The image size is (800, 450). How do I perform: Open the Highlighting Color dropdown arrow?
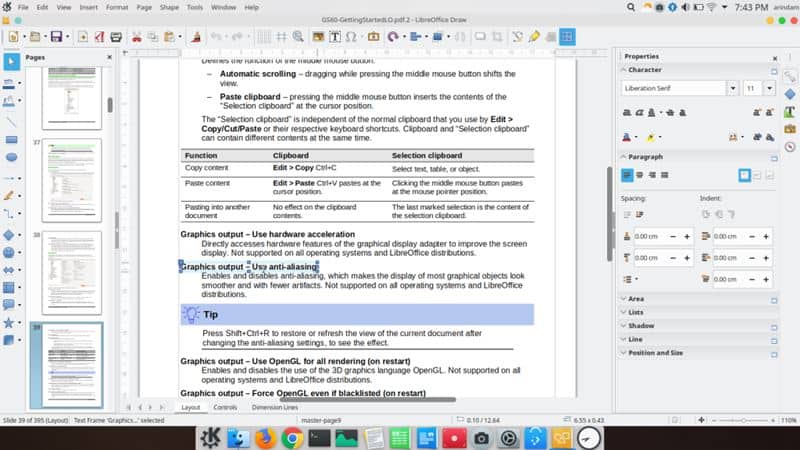[660, 137]
